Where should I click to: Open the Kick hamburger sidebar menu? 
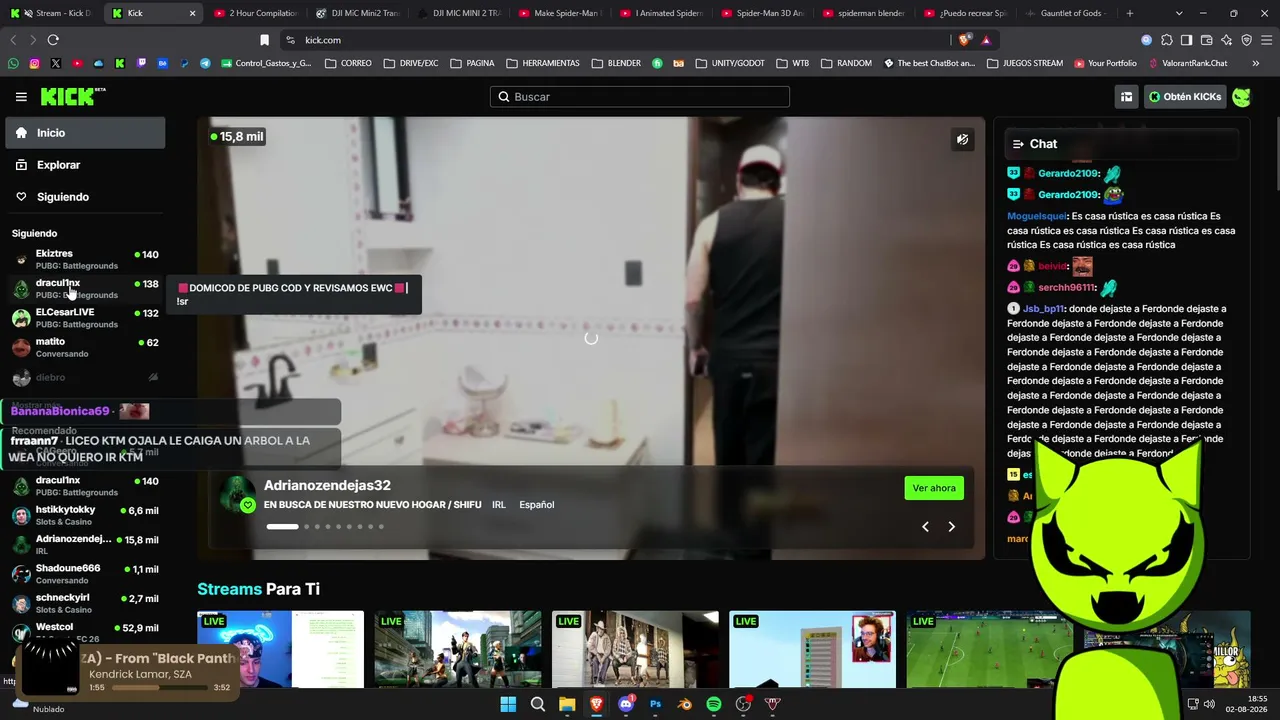pos(21,97)
